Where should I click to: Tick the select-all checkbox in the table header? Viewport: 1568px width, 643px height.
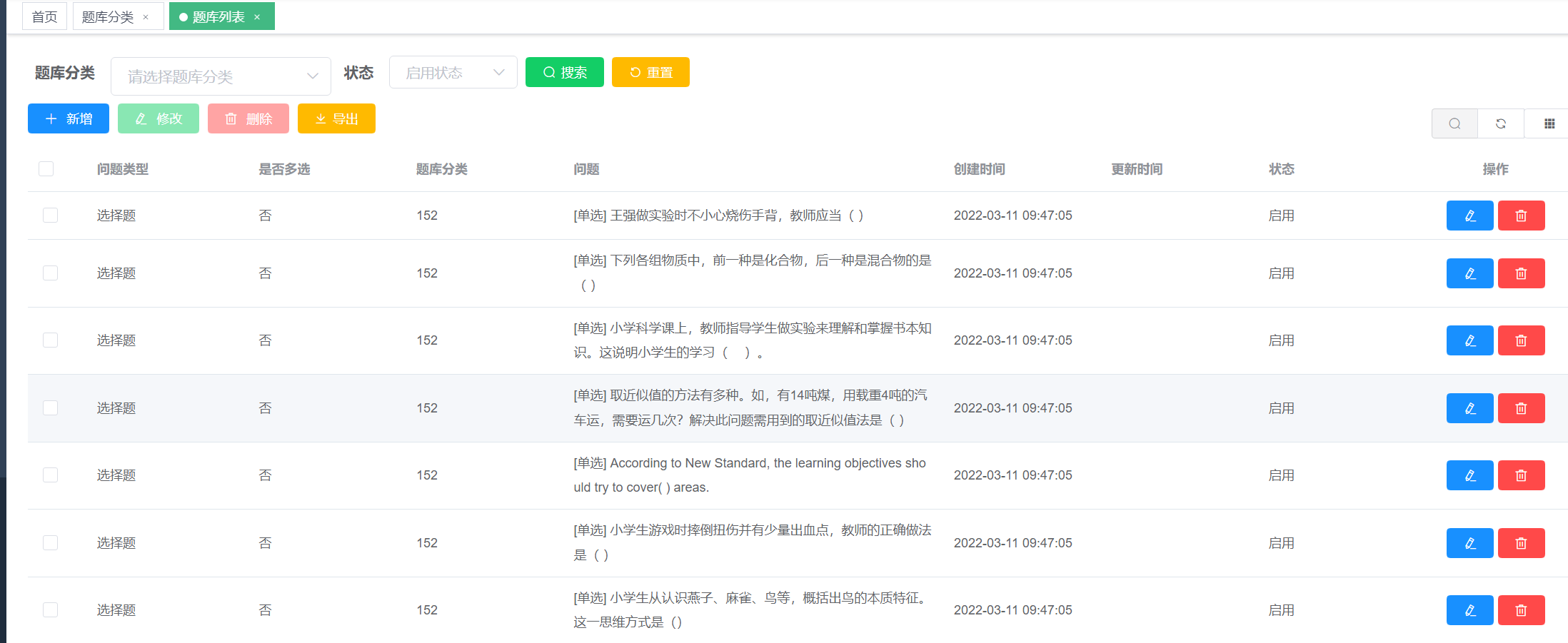pos(46,168)
